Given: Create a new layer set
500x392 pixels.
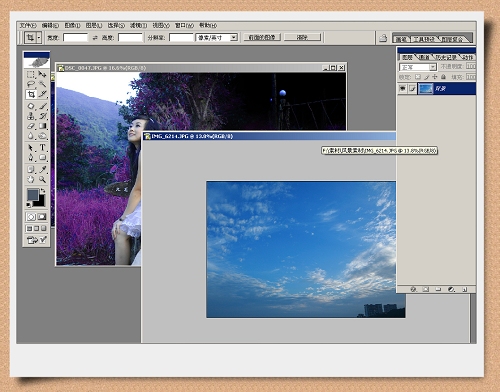Looking at the screenshot, I should 438,289.
